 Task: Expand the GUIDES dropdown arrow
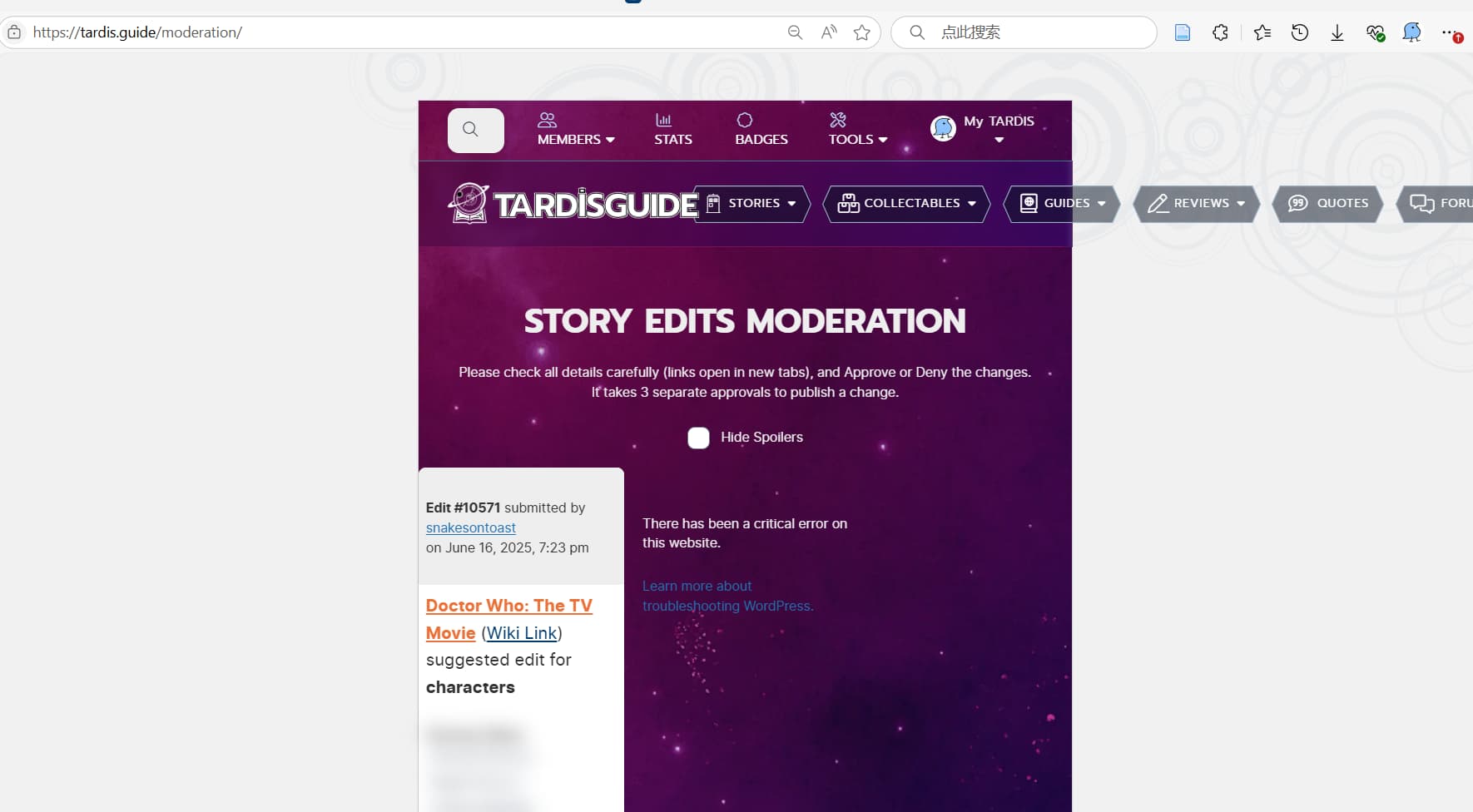pos(1101,204)
